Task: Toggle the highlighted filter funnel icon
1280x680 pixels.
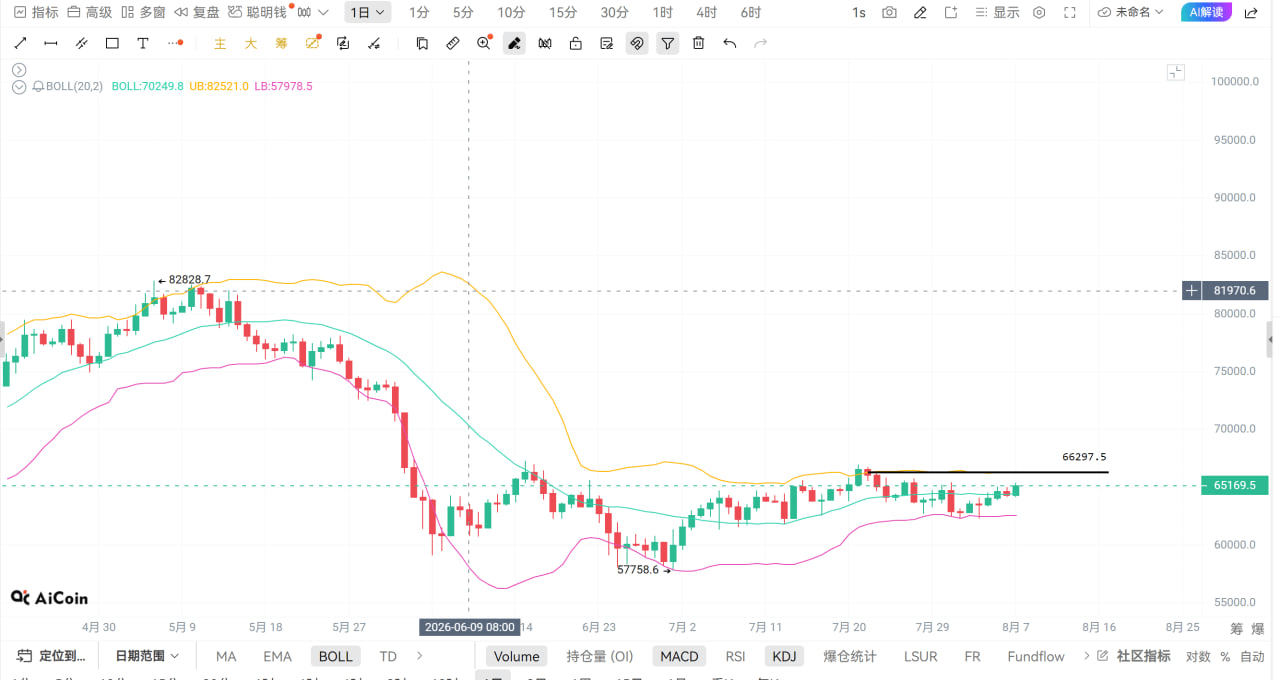Action: 668,43
